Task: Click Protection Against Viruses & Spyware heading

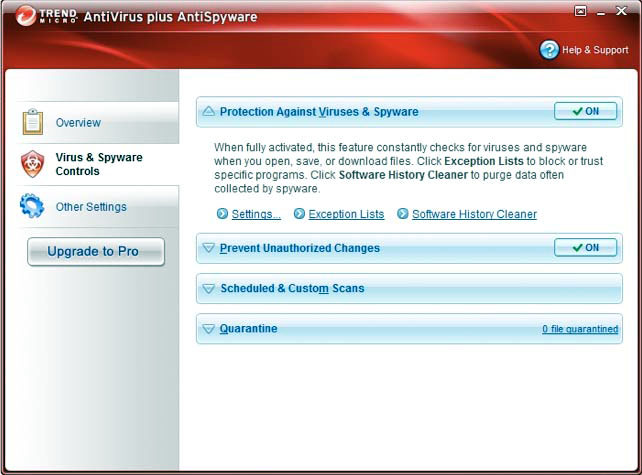Action: coord(319,112)
